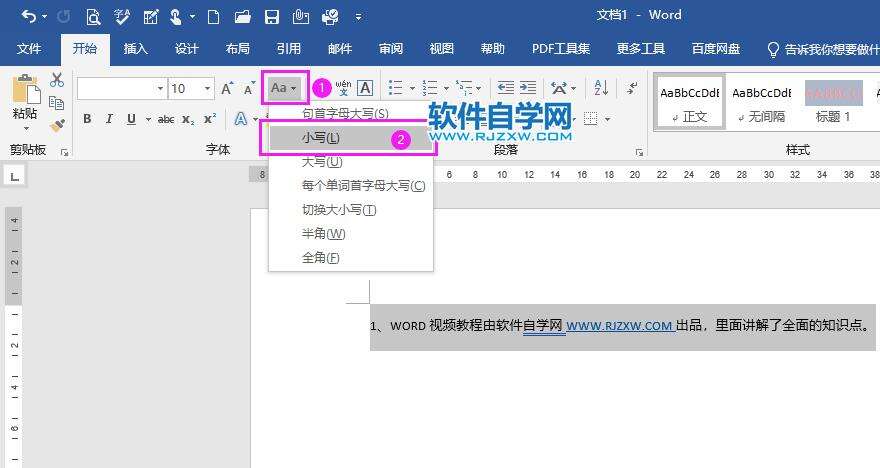Choose 半角(W) option

(x=351, y=233)
